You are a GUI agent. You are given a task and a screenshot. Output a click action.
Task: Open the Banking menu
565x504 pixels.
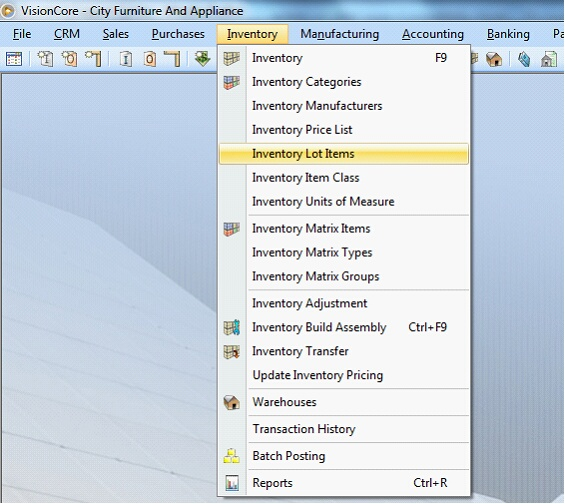(508, 34)
